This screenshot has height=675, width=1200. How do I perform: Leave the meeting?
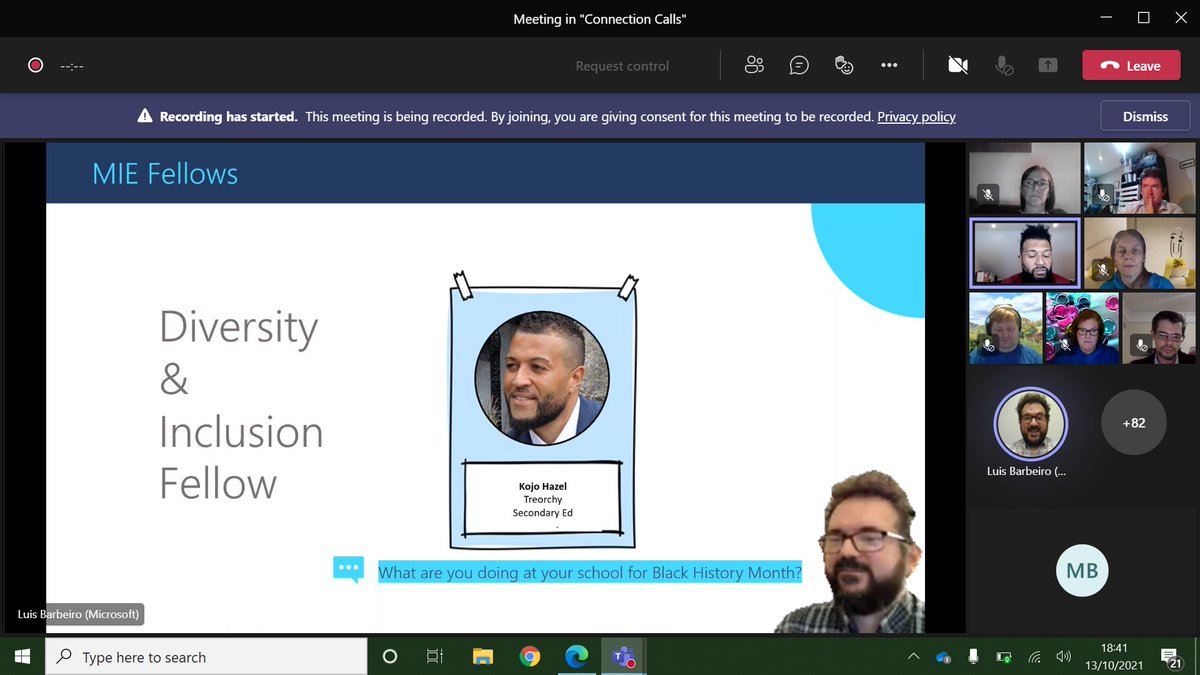tap(1131, 65)
